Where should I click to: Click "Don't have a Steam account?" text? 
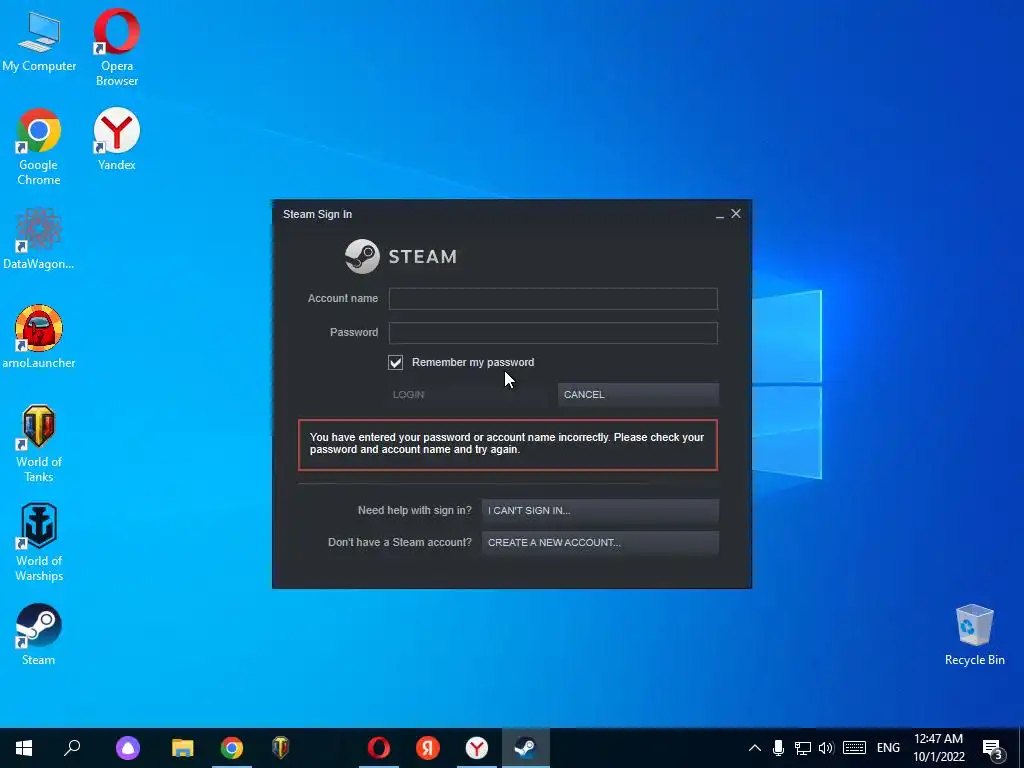tap(400, 543)
